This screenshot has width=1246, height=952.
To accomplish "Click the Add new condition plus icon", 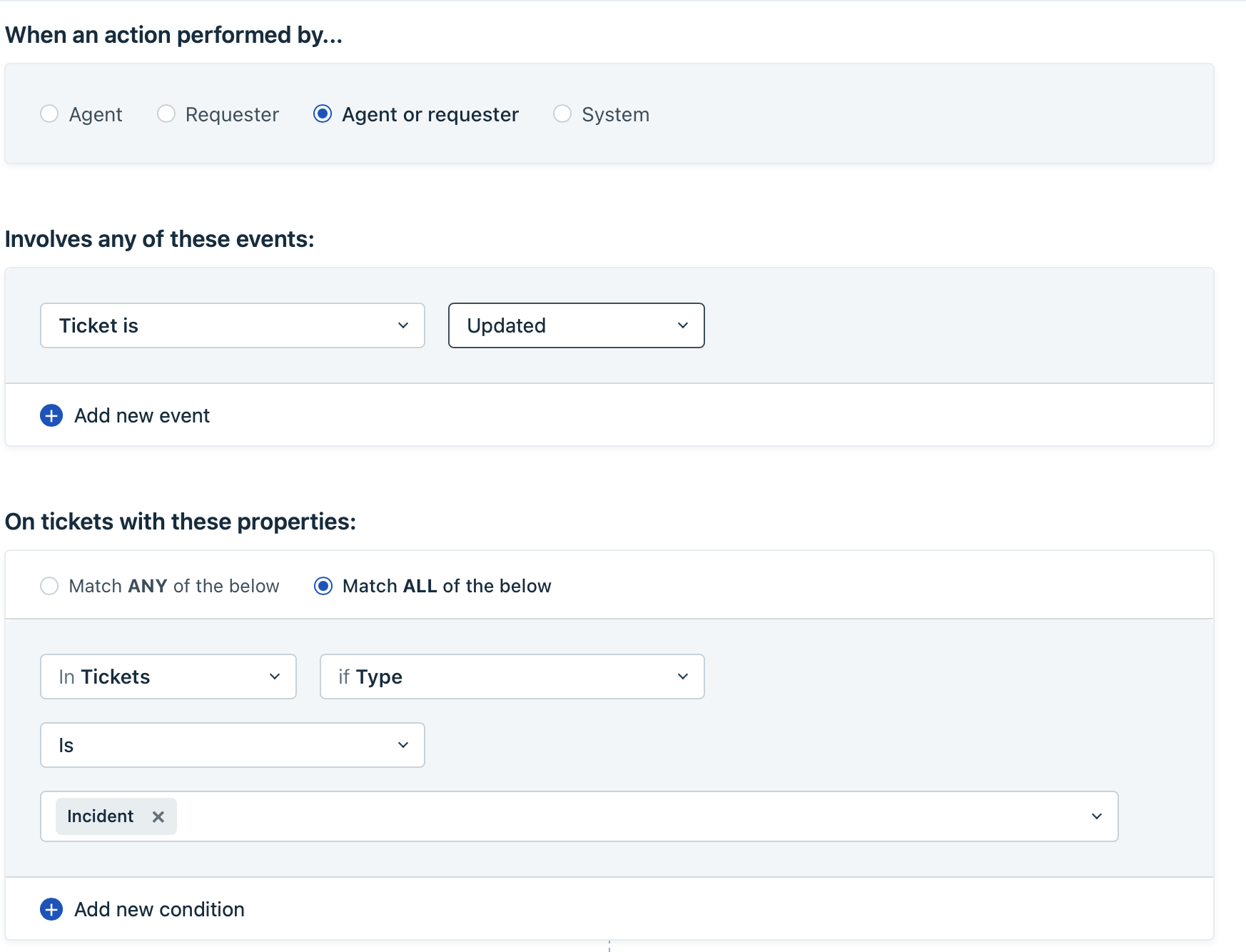I will (x=51, y=909).
